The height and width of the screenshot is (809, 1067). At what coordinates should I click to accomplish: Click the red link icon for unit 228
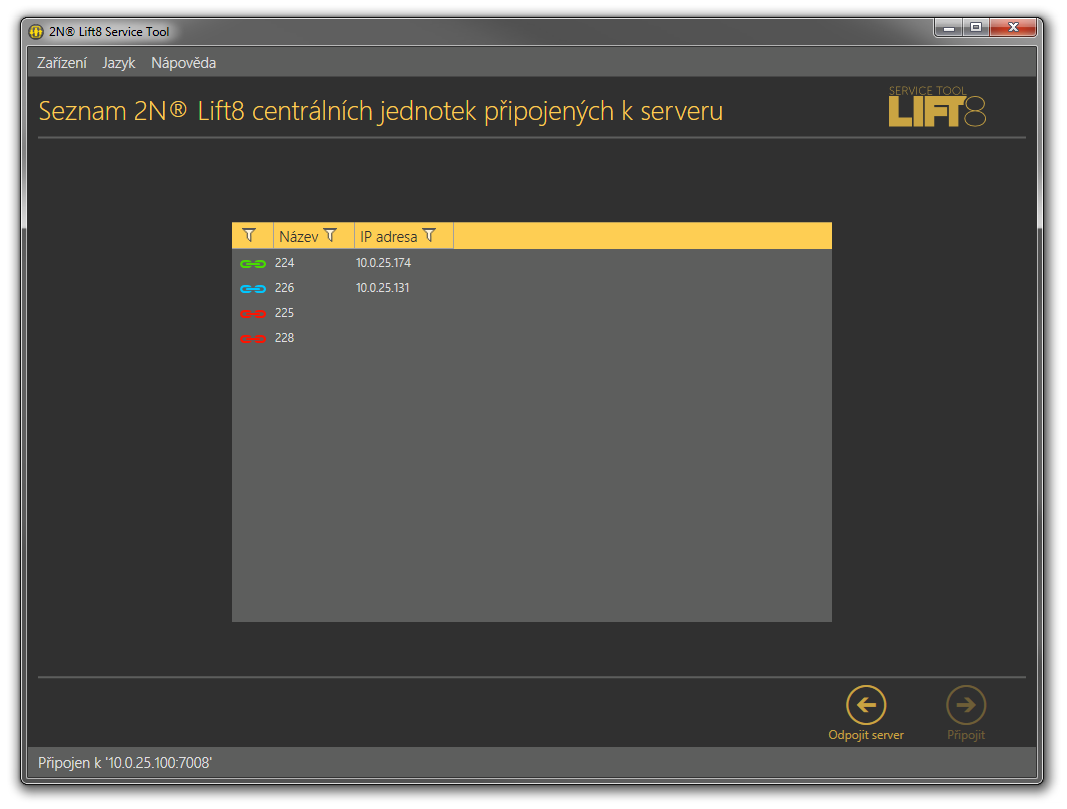point(252,339)
